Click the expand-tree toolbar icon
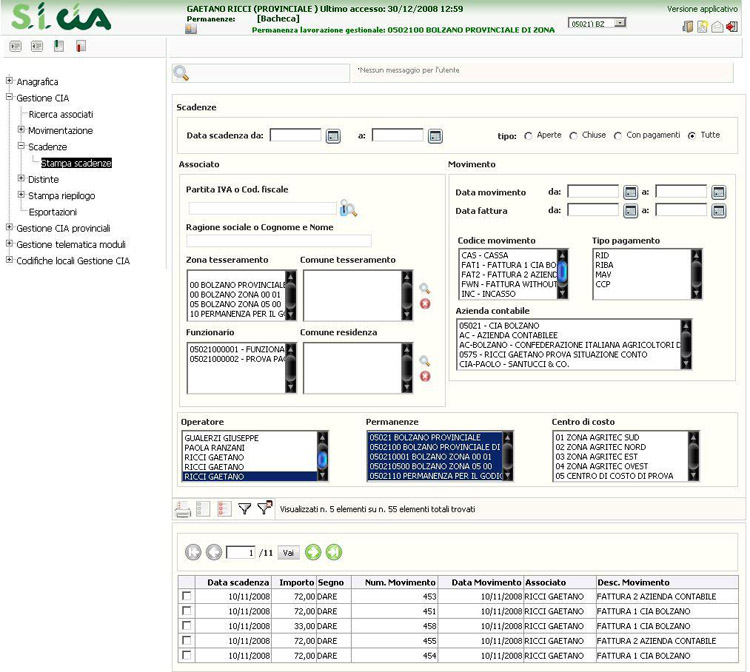 pos(16,46)
